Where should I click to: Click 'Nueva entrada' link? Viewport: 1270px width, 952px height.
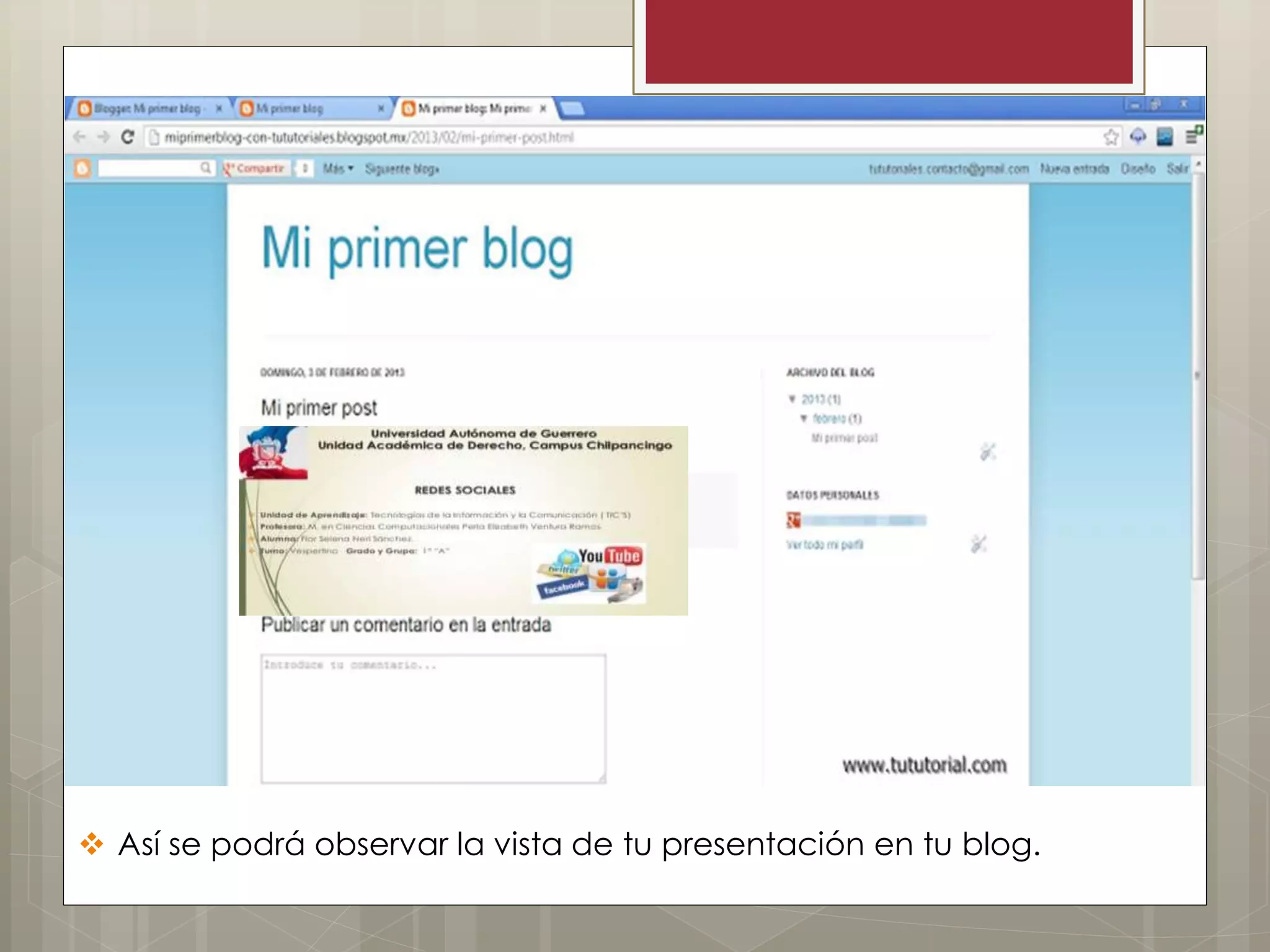coord(1075,169)
